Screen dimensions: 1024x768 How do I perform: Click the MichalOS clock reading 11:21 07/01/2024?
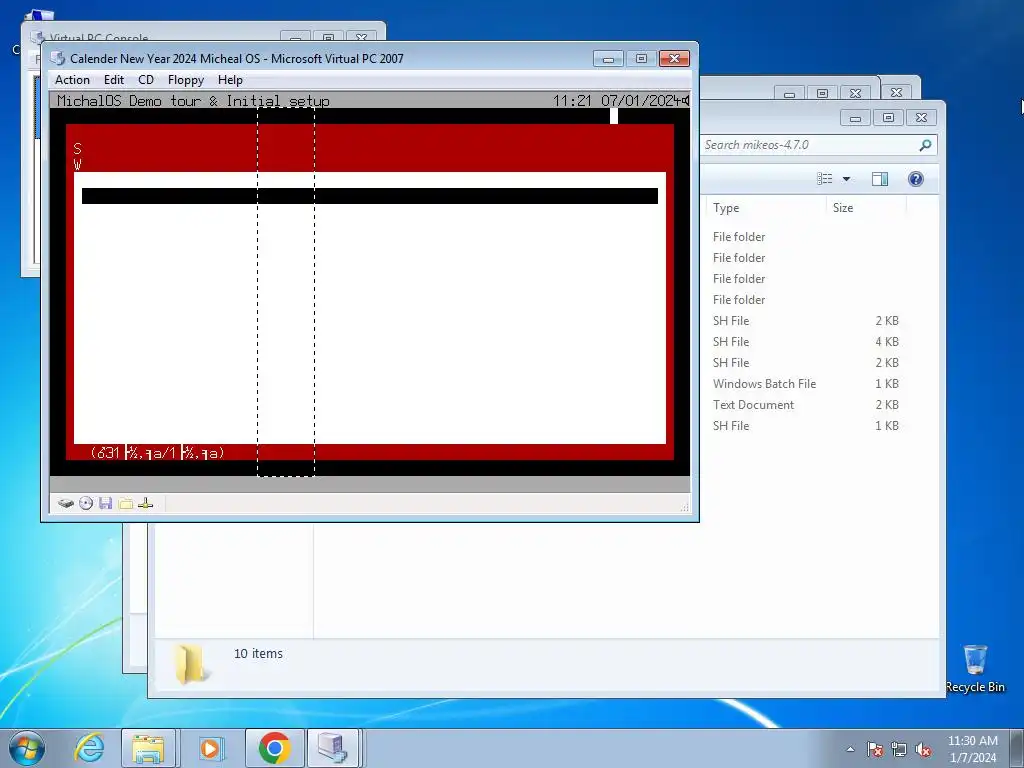pyautogui.click(x=616, y=101)
